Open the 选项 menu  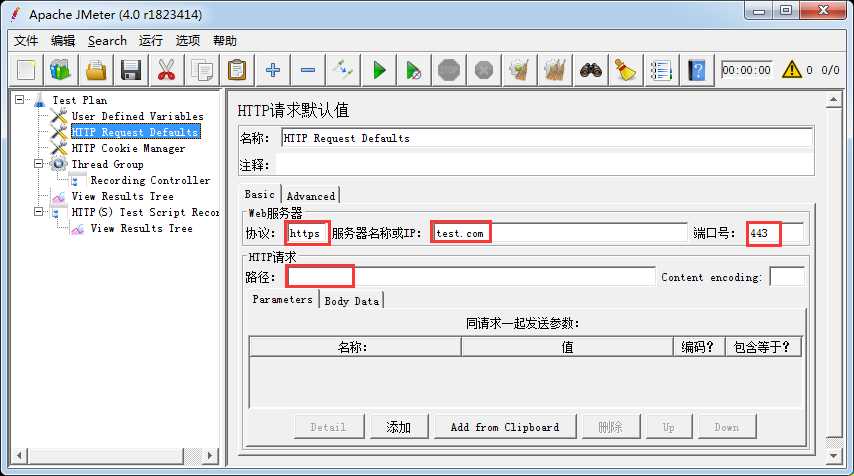click(x=188, y=41)
